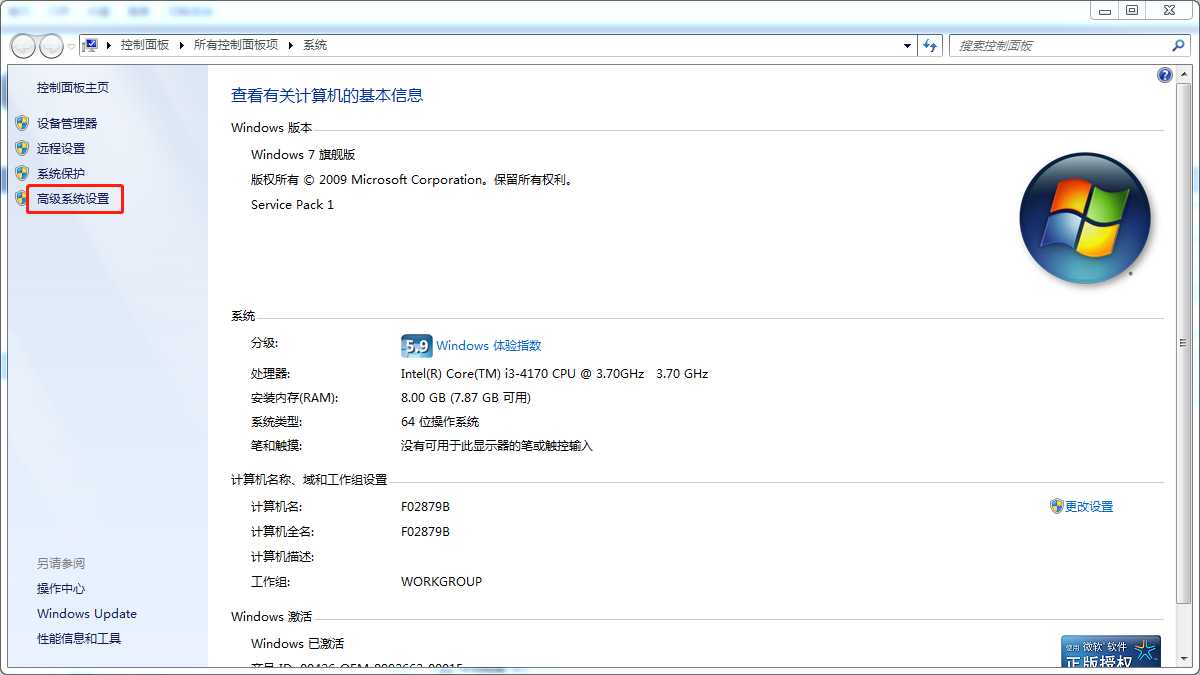Expand the arrow before 控制面板 breadcrumb
Image resolution: width=1200 pixels, height=675 pixels.
(x=109, y=45)
